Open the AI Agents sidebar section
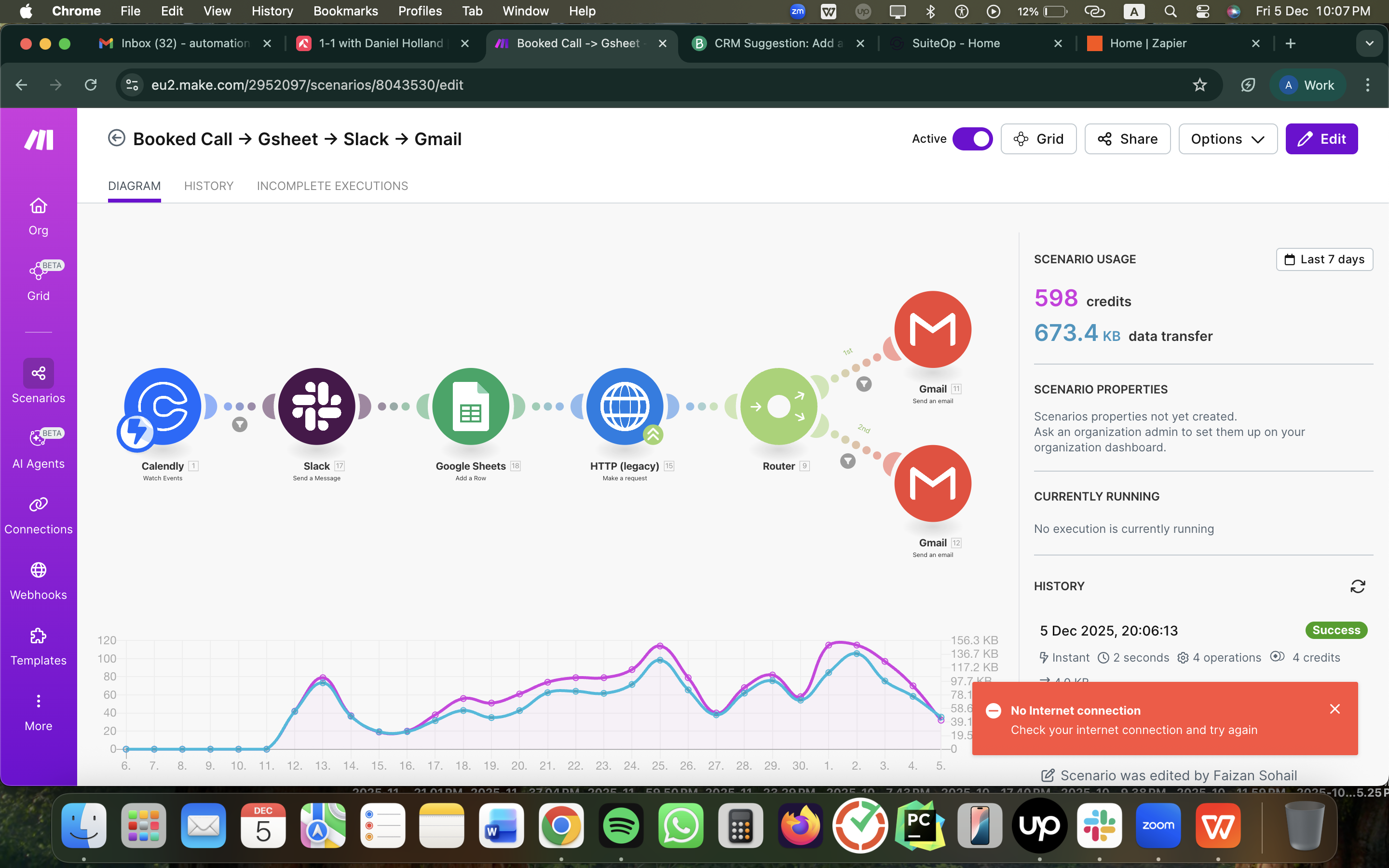Image resolution: width=1389 pixels, height=868 pixels. tap(38, 447)
